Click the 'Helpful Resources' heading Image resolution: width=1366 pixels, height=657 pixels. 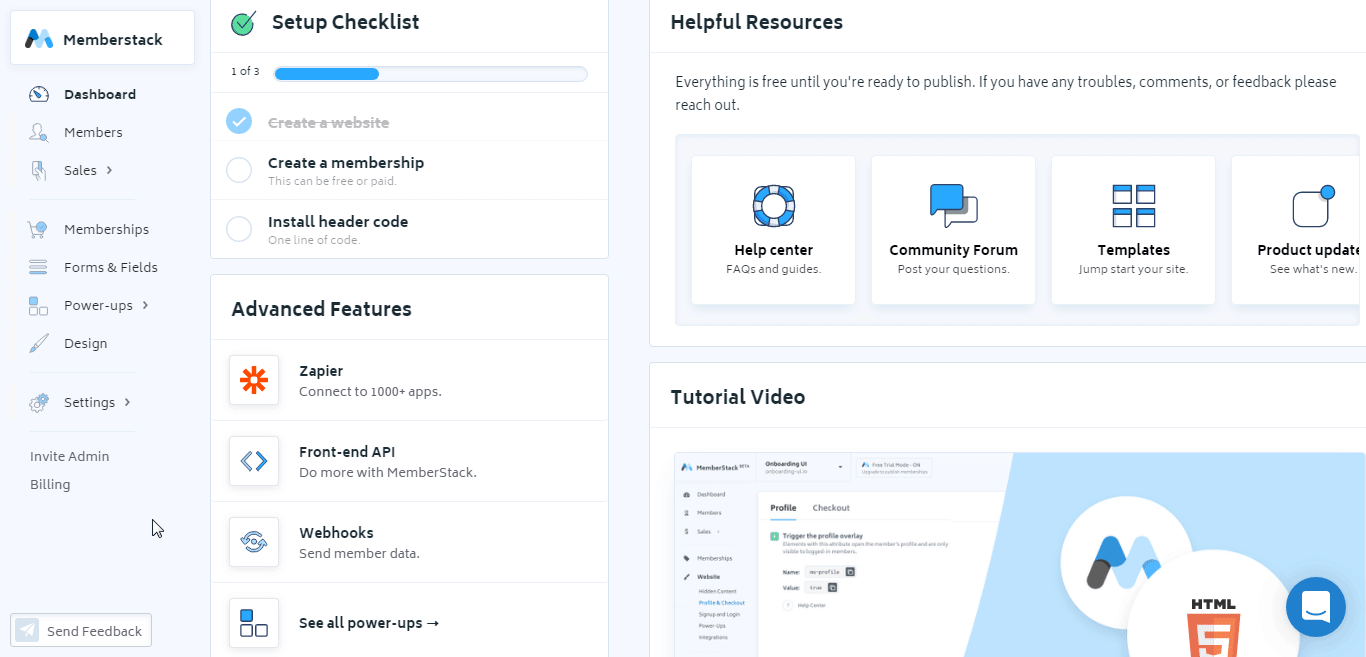click(x=757, y=22)
